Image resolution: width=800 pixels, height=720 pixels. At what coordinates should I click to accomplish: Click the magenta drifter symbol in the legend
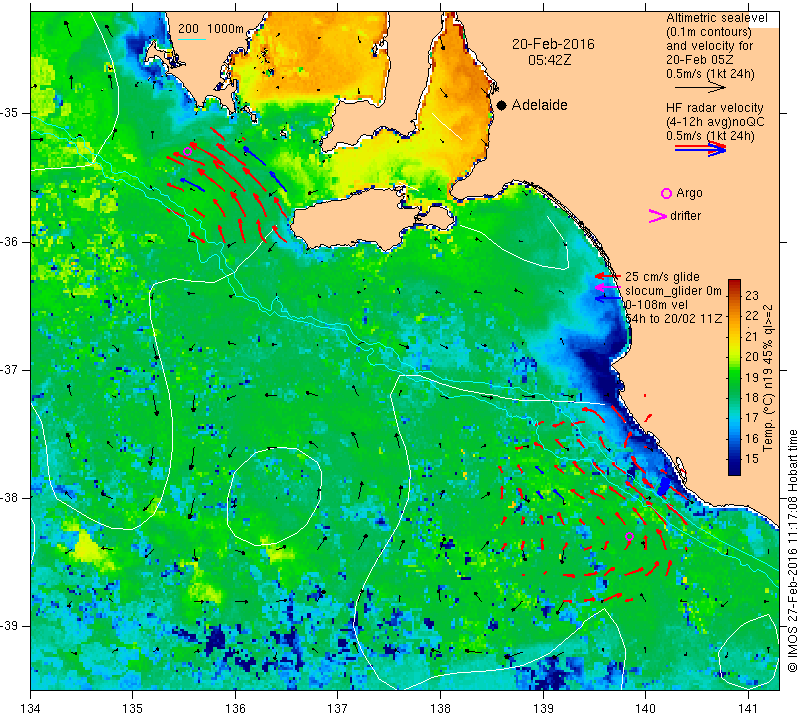point(657,216)
